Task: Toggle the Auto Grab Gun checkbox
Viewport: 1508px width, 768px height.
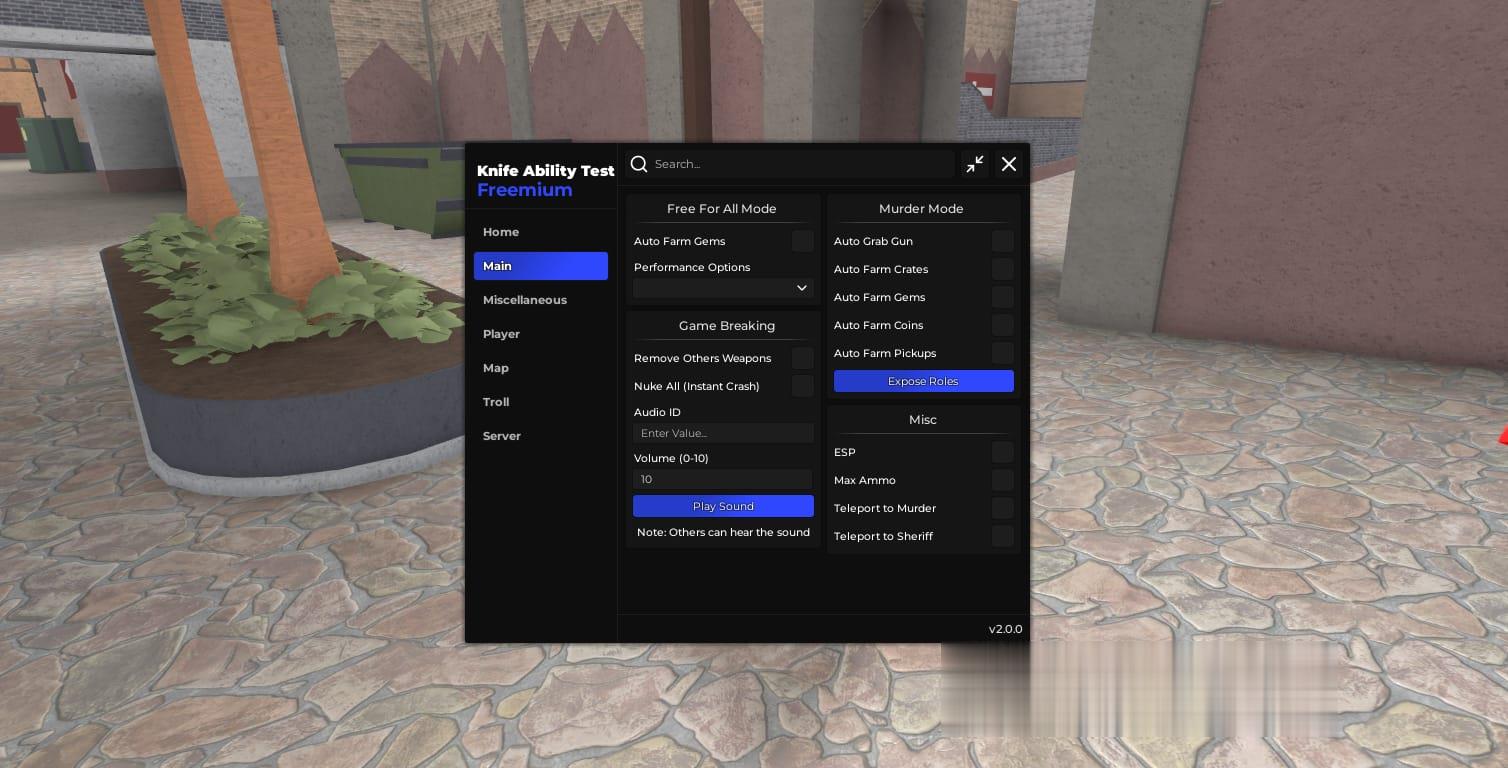Action: point(1002,241)
